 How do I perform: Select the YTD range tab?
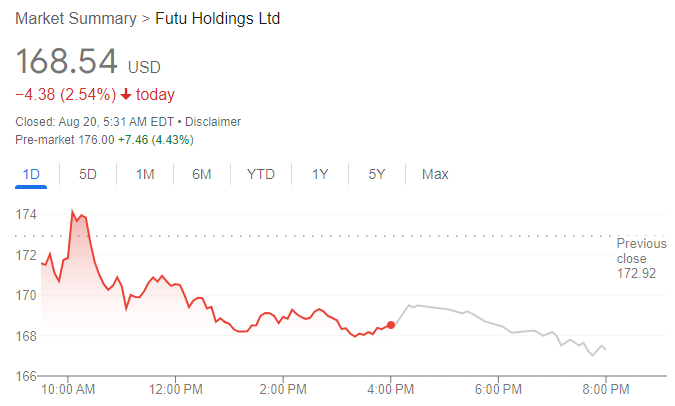(x=261, y=174)
